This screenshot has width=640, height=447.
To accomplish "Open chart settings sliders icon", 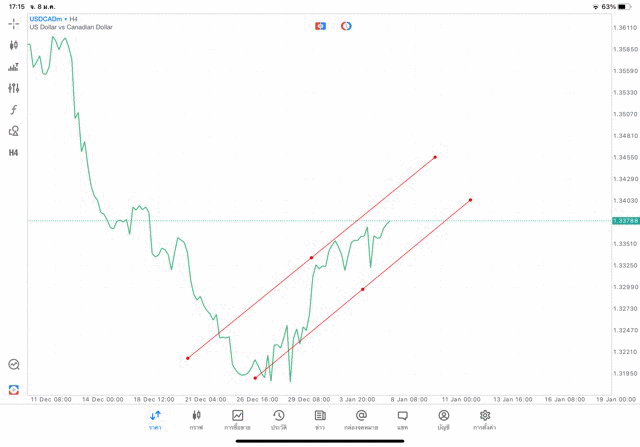I will (x=14, y=88).
